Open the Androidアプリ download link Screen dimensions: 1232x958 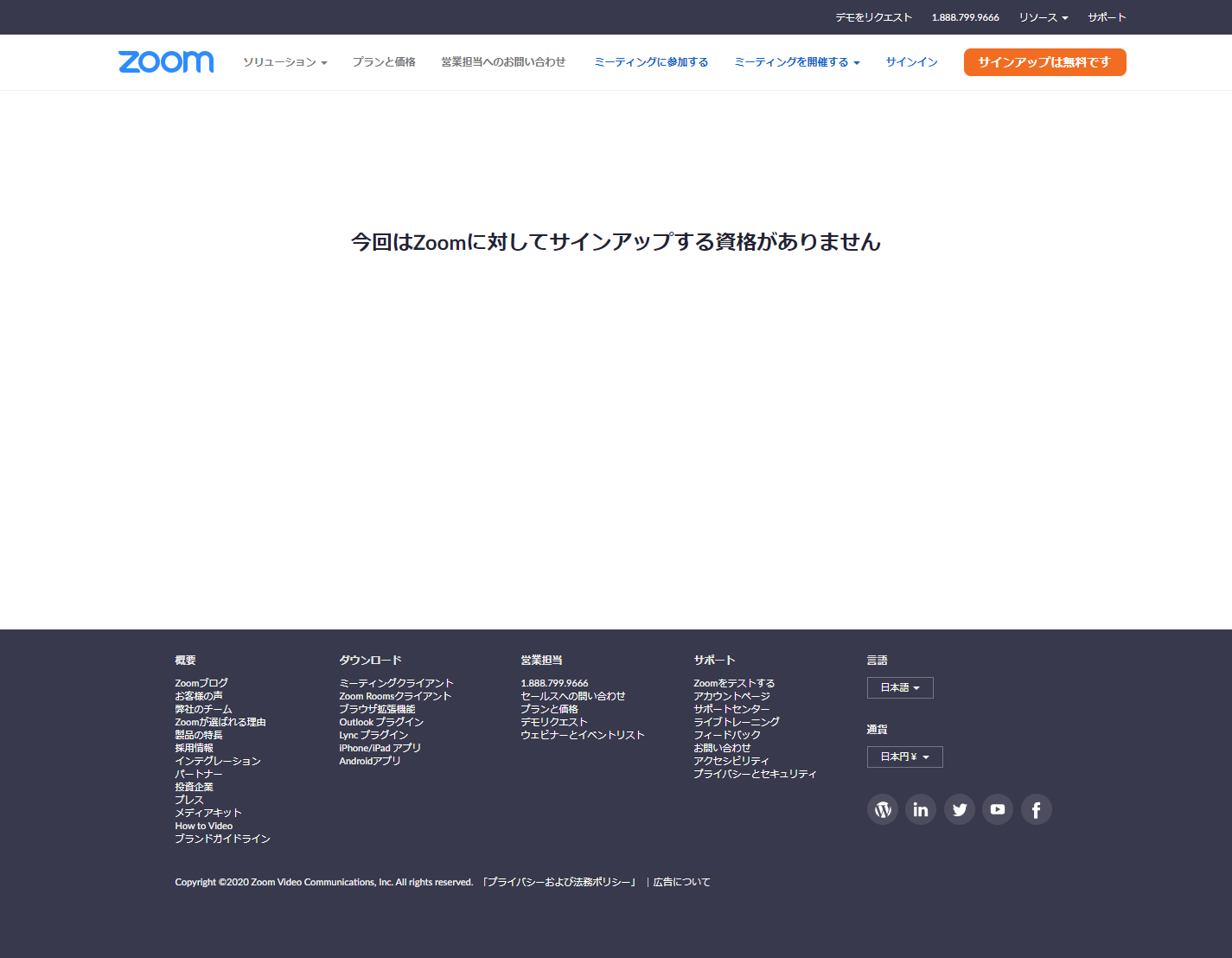370,761
